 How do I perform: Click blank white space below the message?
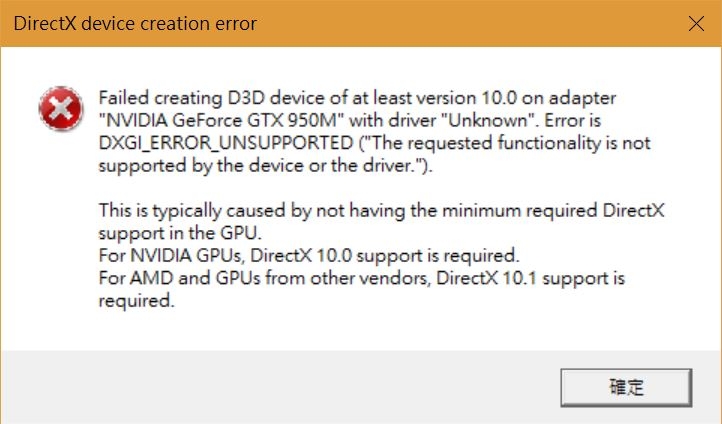pyautogui.click(x=359, y=331)
